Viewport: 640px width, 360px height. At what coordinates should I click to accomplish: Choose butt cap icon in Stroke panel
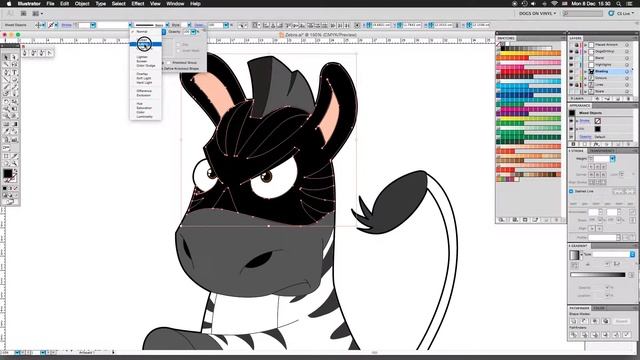coord(591,167)
